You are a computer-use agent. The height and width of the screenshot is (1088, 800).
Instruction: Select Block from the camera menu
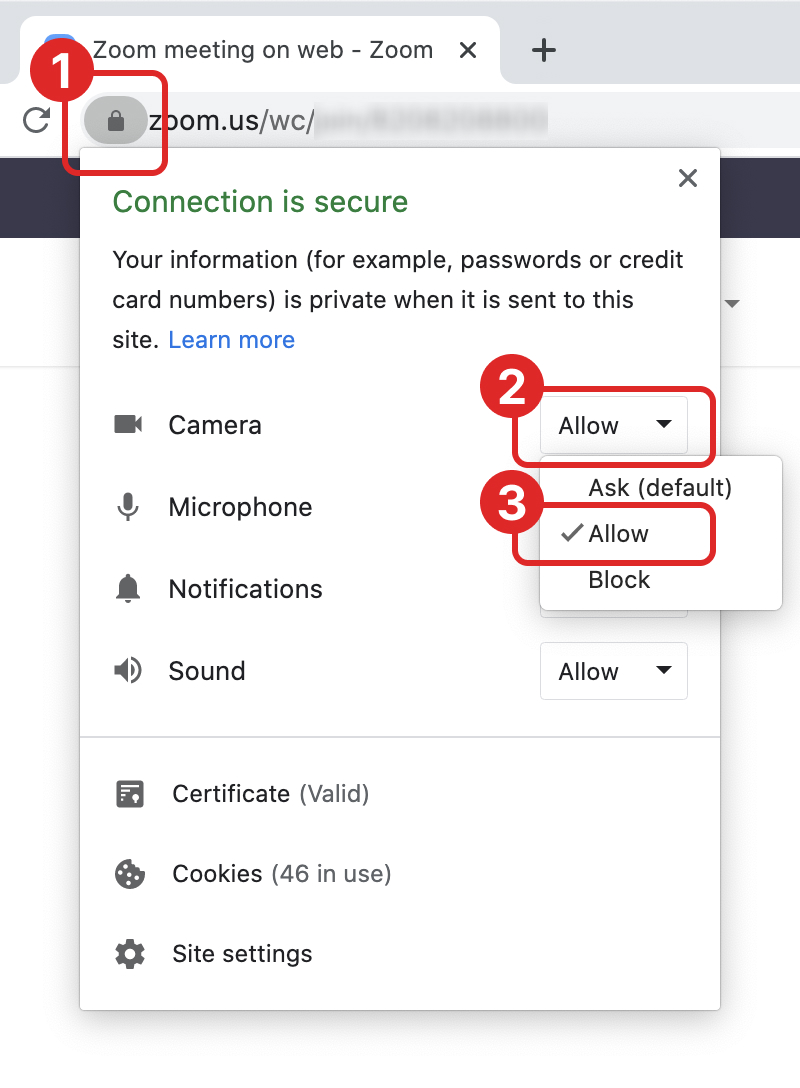click(x=619, y=580)
